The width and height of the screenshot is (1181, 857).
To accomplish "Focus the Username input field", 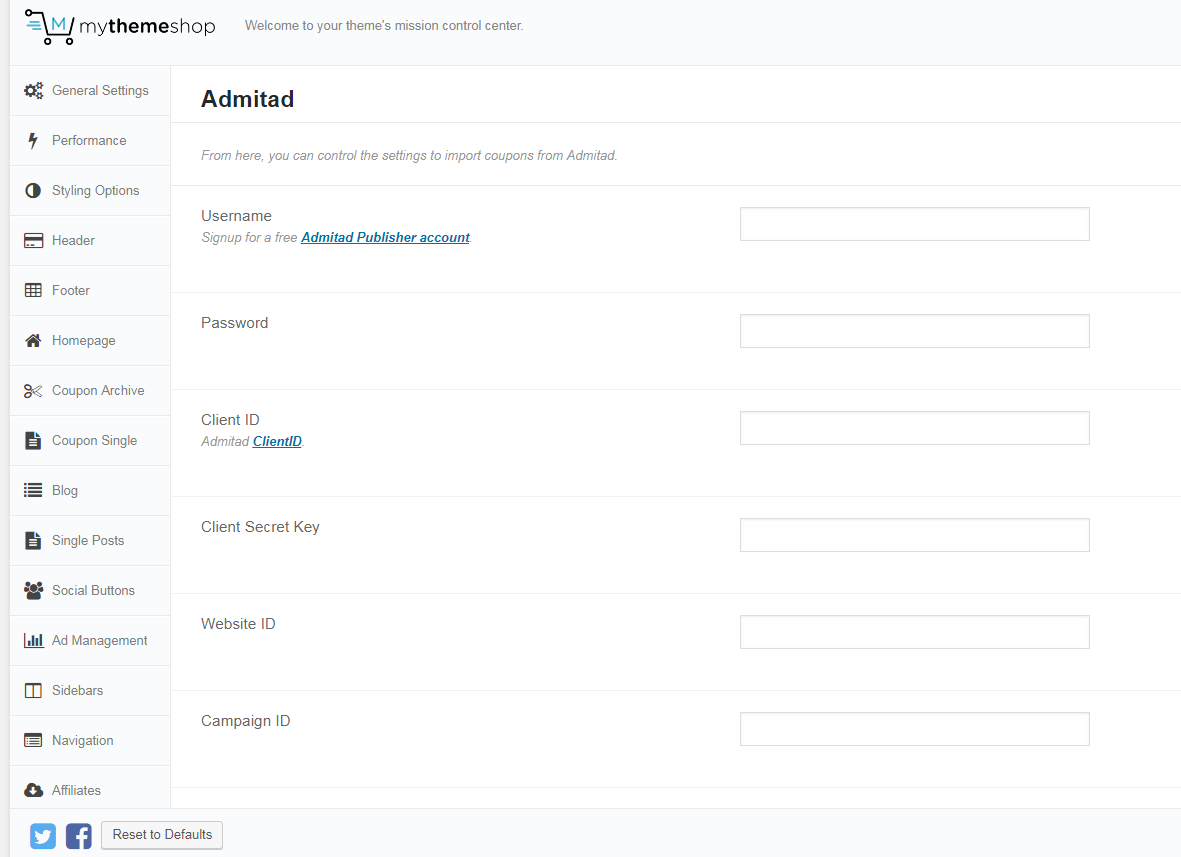I will click(x=914, y=224).
